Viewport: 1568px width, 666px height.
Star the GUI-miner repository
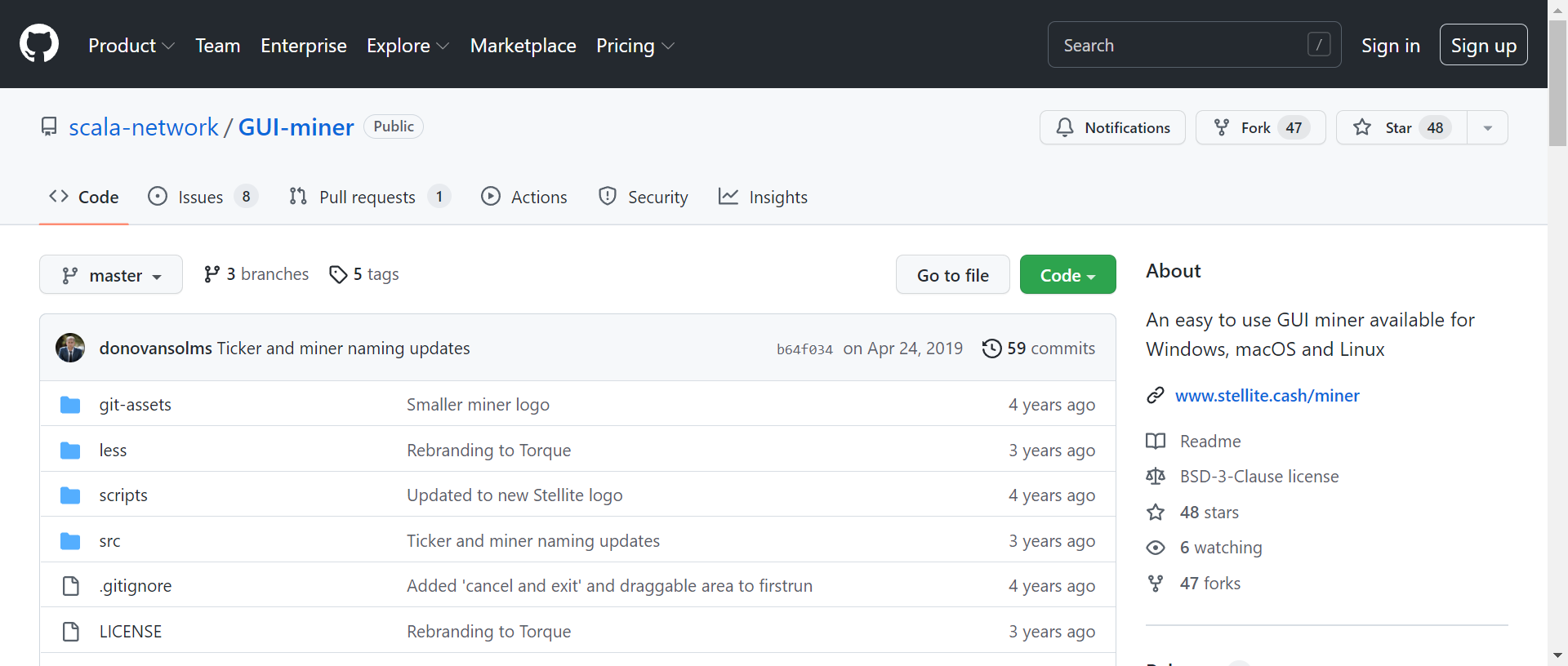(x=1401, y=128)
